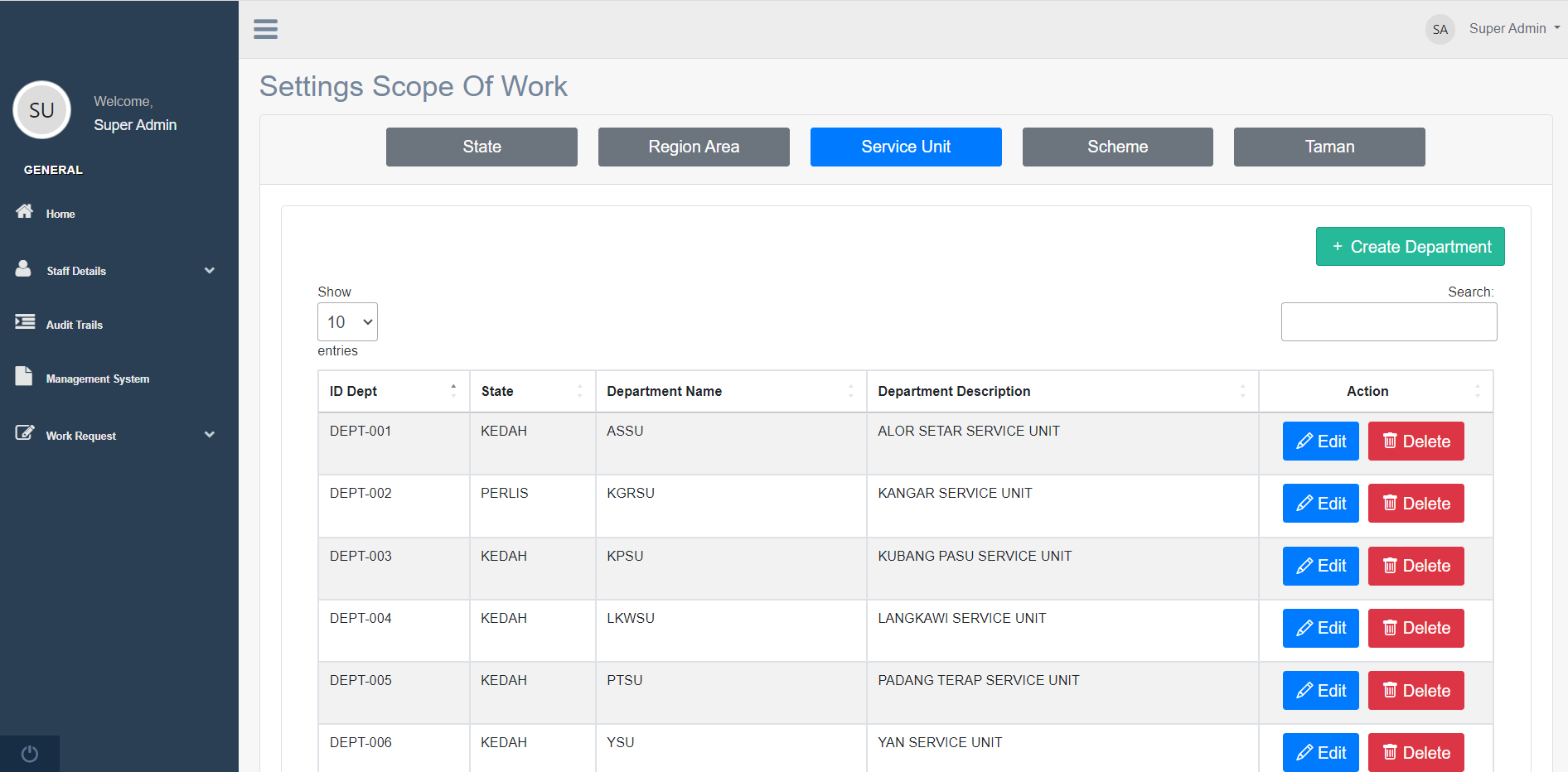Image resolution: width=1568 pixels, height=772 pixels.
Task: Click the Audit Trails list icon
Action: coord(25,321)
